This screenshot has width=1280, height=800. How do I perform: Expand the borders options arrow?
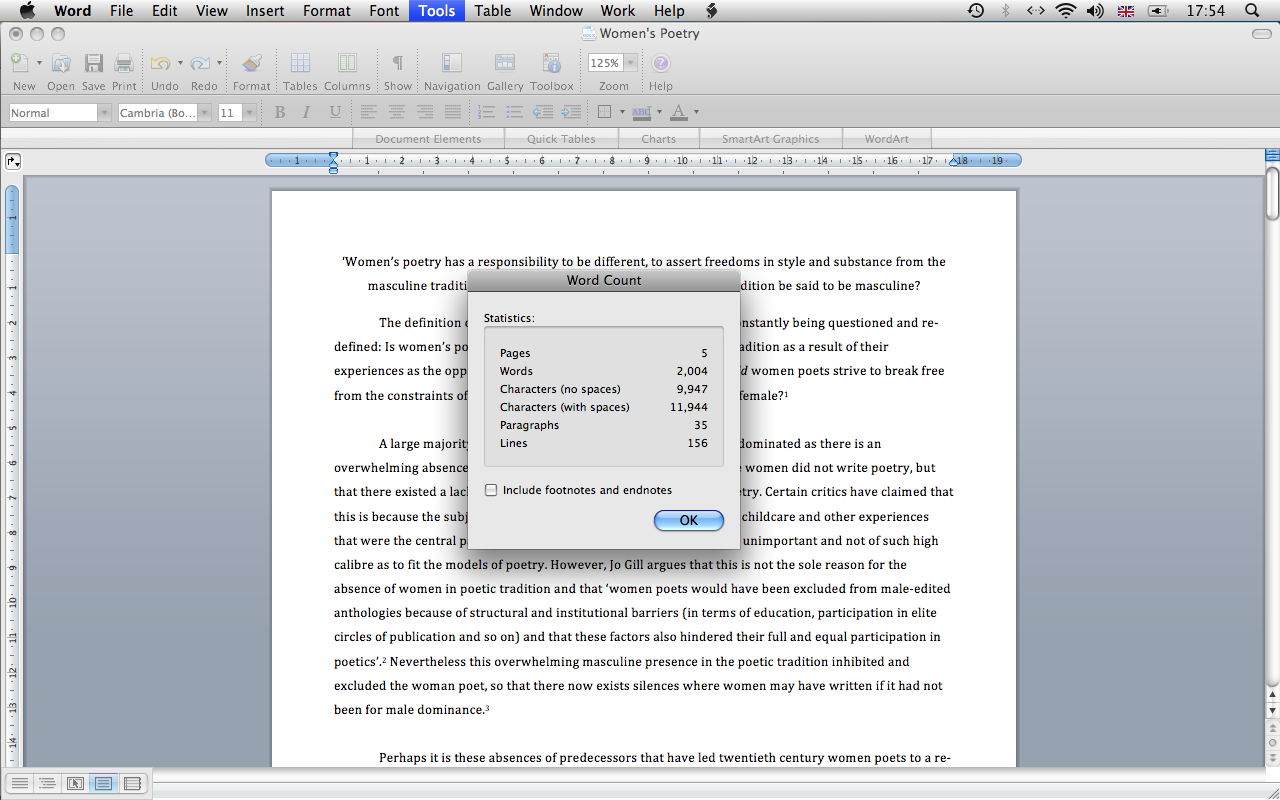click(x=622, y=112)
